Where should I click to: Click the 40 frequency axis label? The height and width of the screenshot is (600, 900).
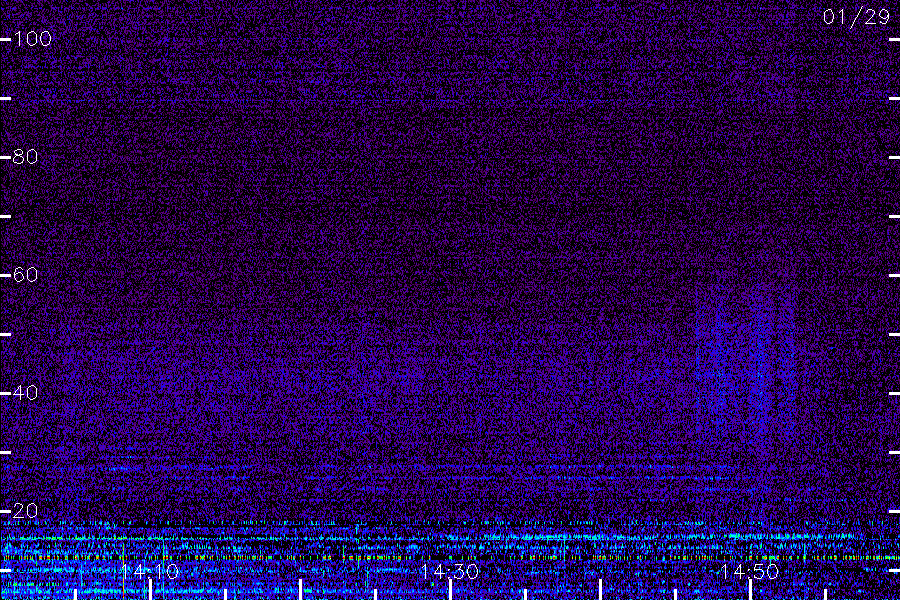click(26, 393)
